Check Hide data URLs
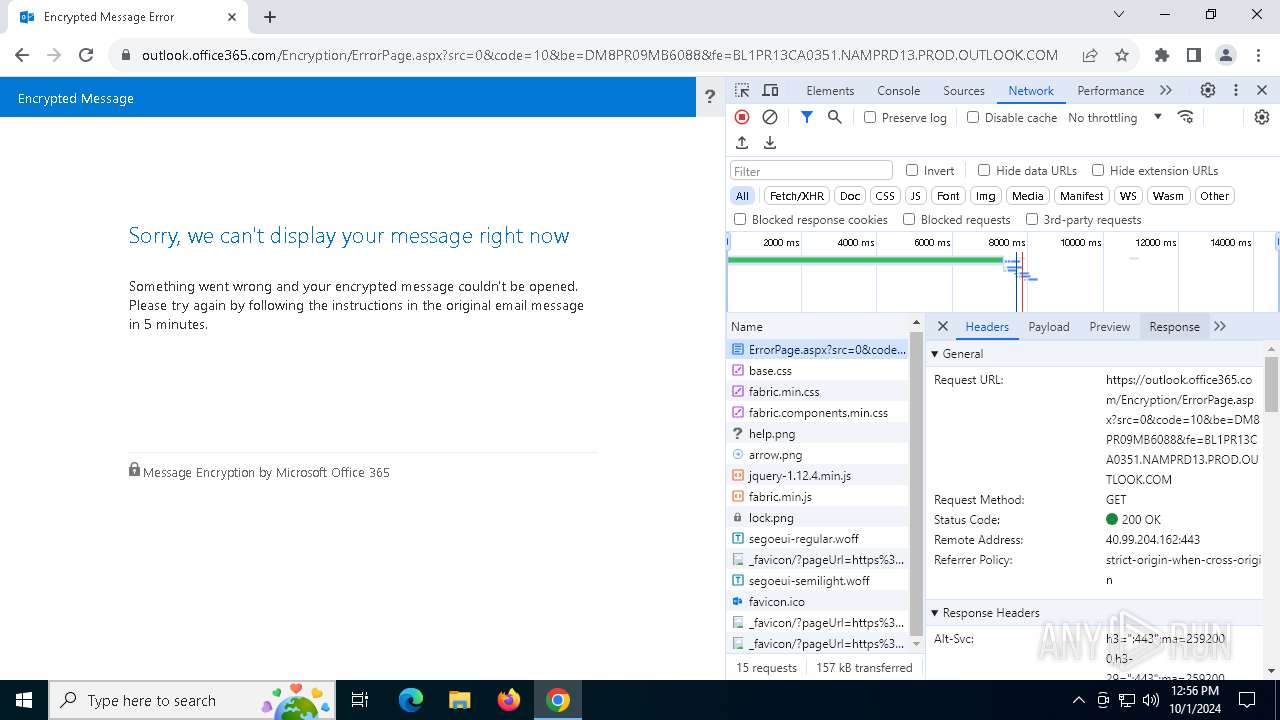This screenshot has height=720, width=1280. 984,170
